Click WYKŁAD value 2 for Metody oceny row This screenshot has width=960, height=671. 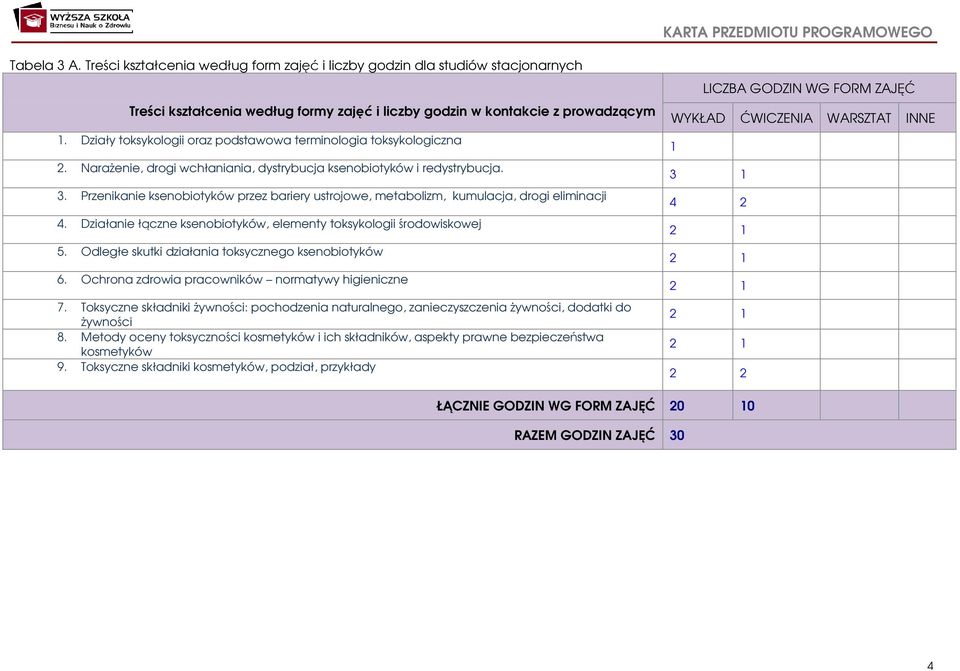[x=673, y=343]
